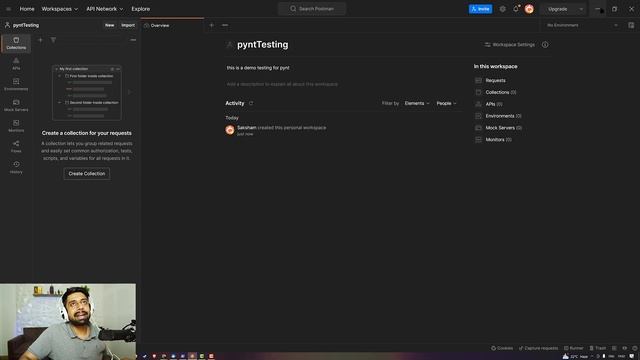The image size is (640, 360).
Task: Open the Mock Servers sidebar section
Action: [16, 105]
